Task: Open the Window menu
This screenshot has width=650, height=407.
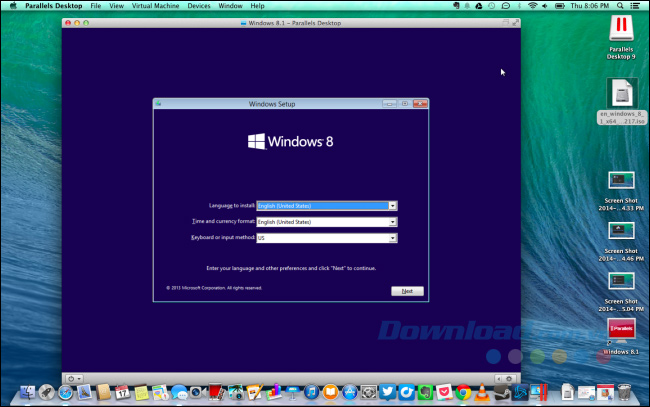Action: tap(230, 6)
